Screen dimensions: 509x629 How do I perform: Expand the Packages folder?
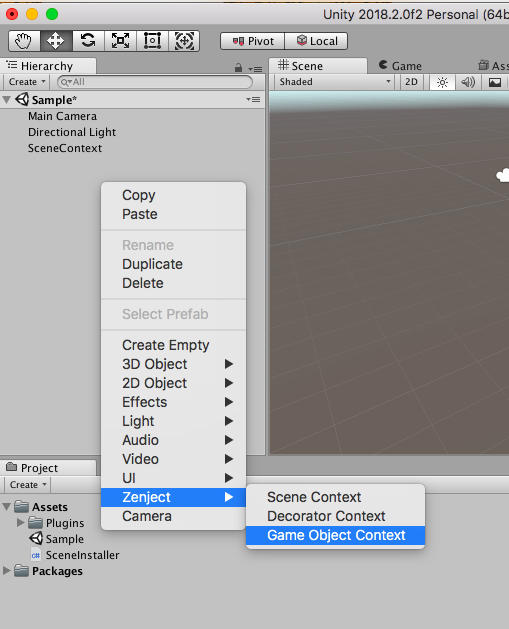[x=6, y=570]
